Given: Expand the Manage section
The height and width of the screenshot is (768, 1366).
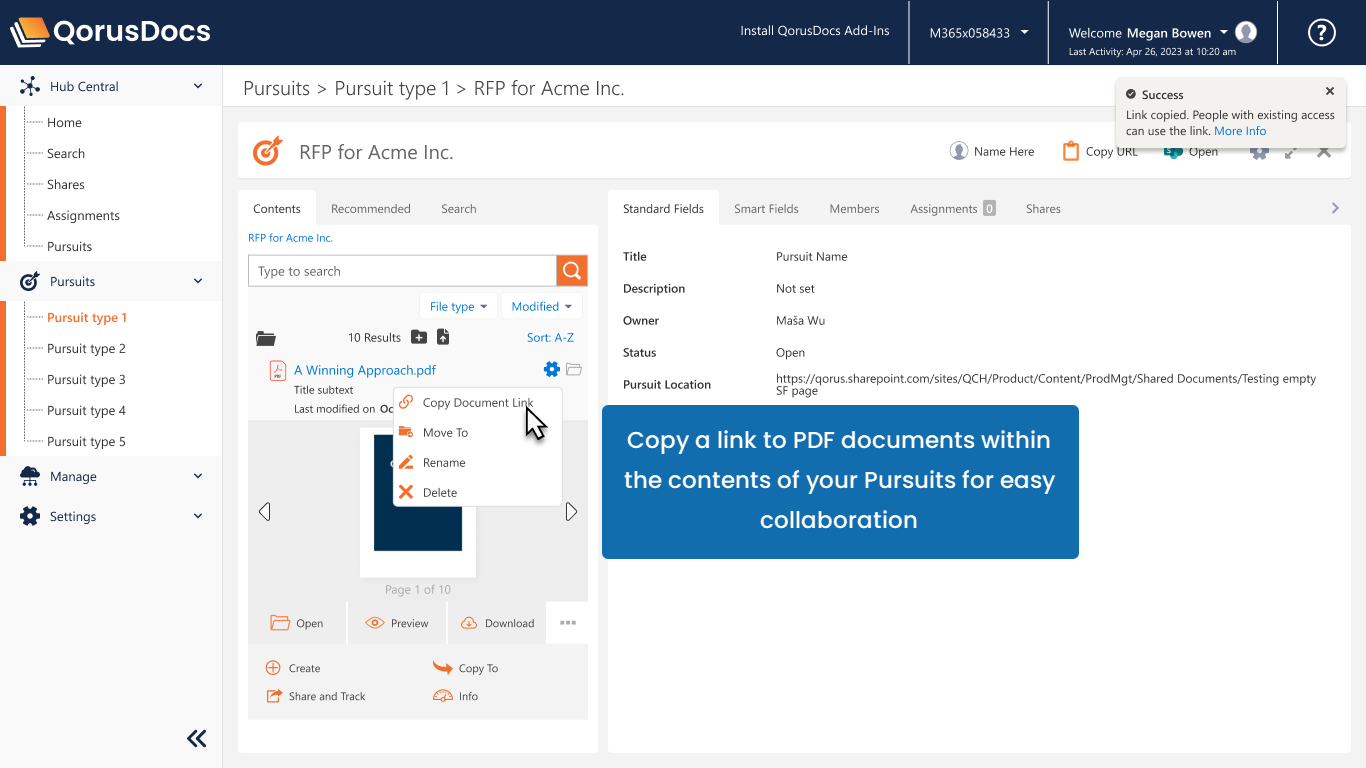Looking at the screenshot, I should [198, 476].
